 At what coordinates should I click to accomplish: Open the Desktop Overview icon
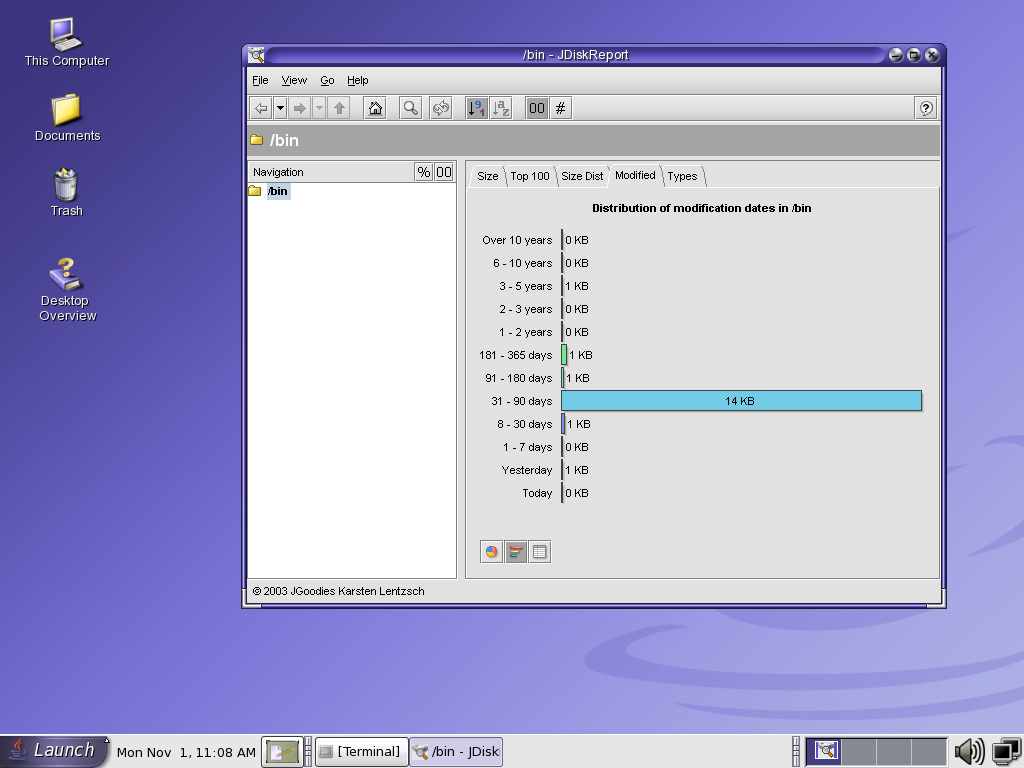(x=67, y=289)
